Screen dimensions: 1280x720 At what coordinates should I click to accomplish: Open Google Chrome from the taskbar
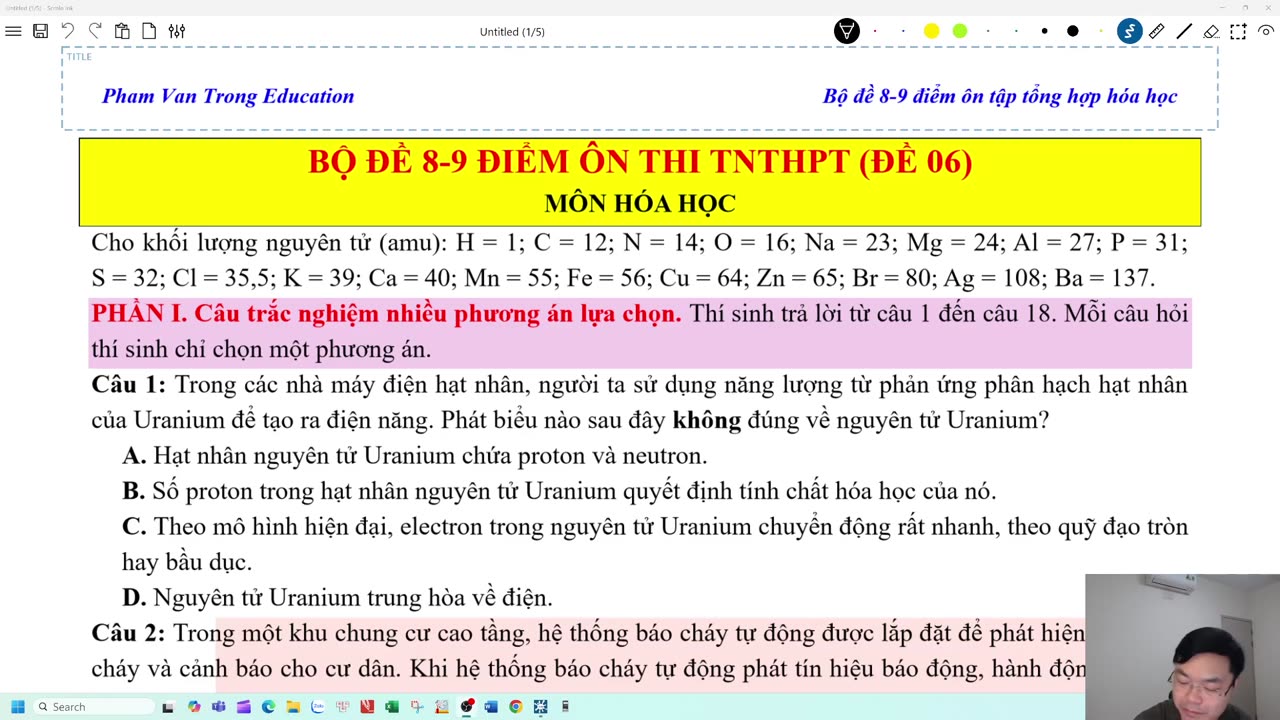point(516,707)
